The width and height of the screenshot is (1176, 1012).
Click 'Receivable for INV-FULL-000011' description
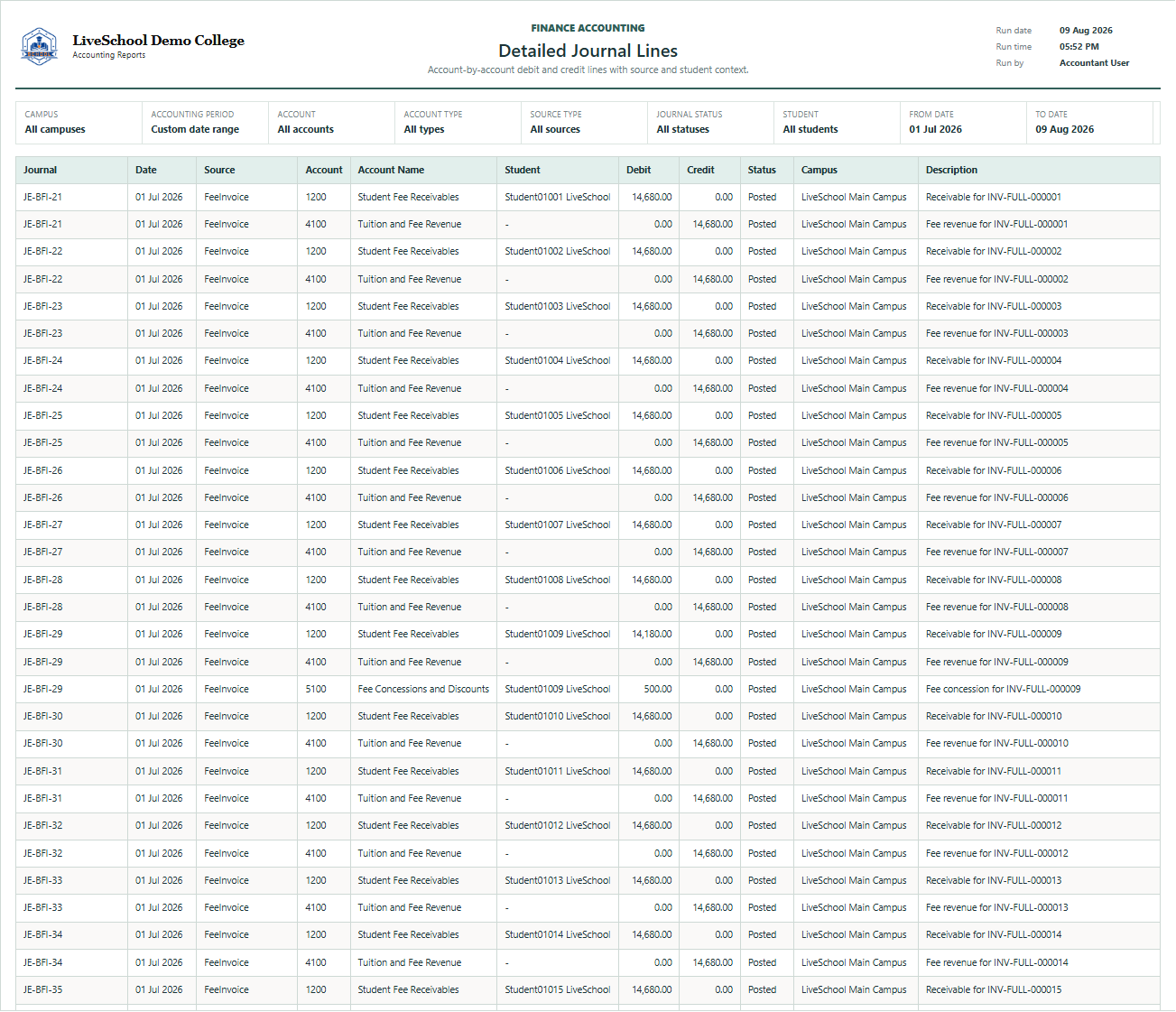click(x=994, y=771)
